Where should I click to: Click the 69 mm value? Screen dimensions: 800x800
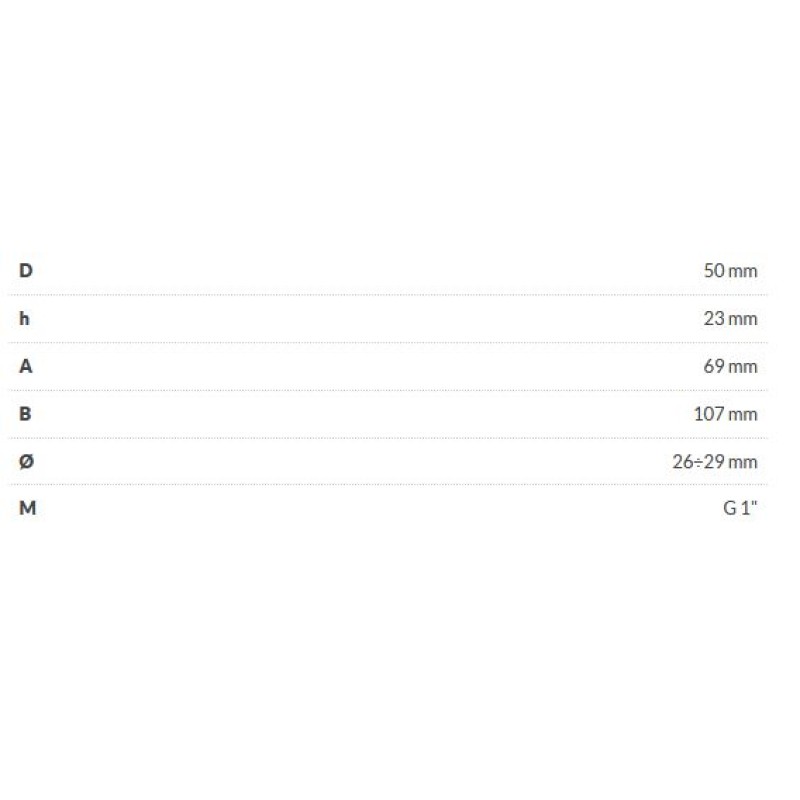coord(731,366)
